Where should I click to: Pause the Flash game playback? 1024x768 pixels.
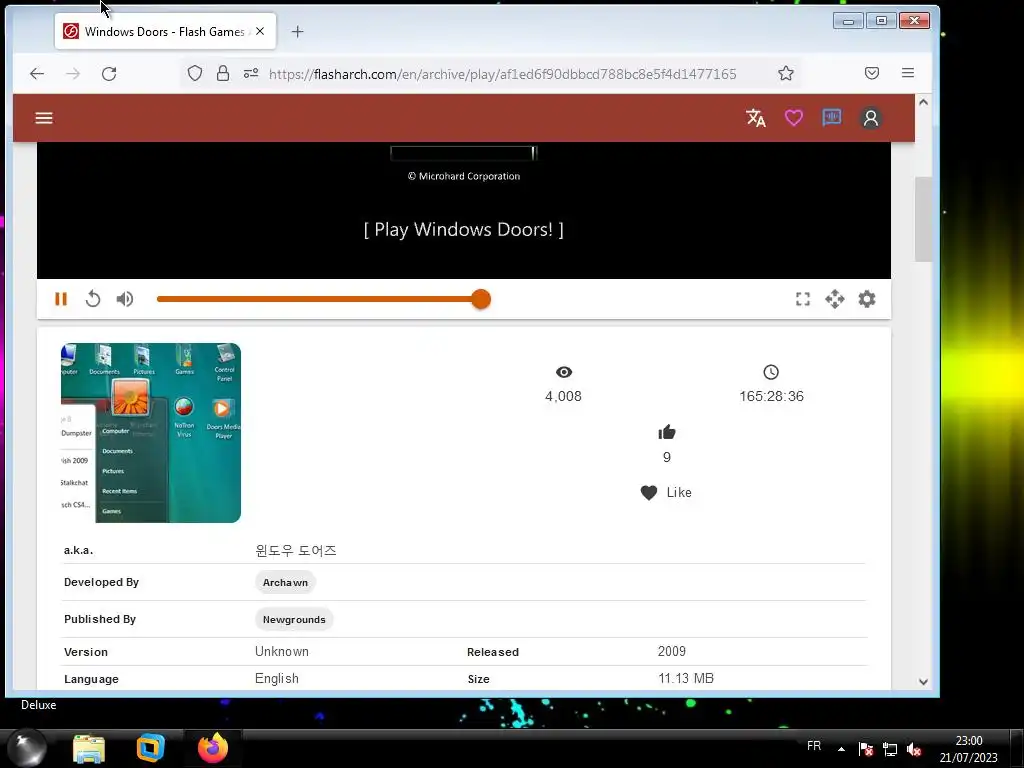pos(61,299)
